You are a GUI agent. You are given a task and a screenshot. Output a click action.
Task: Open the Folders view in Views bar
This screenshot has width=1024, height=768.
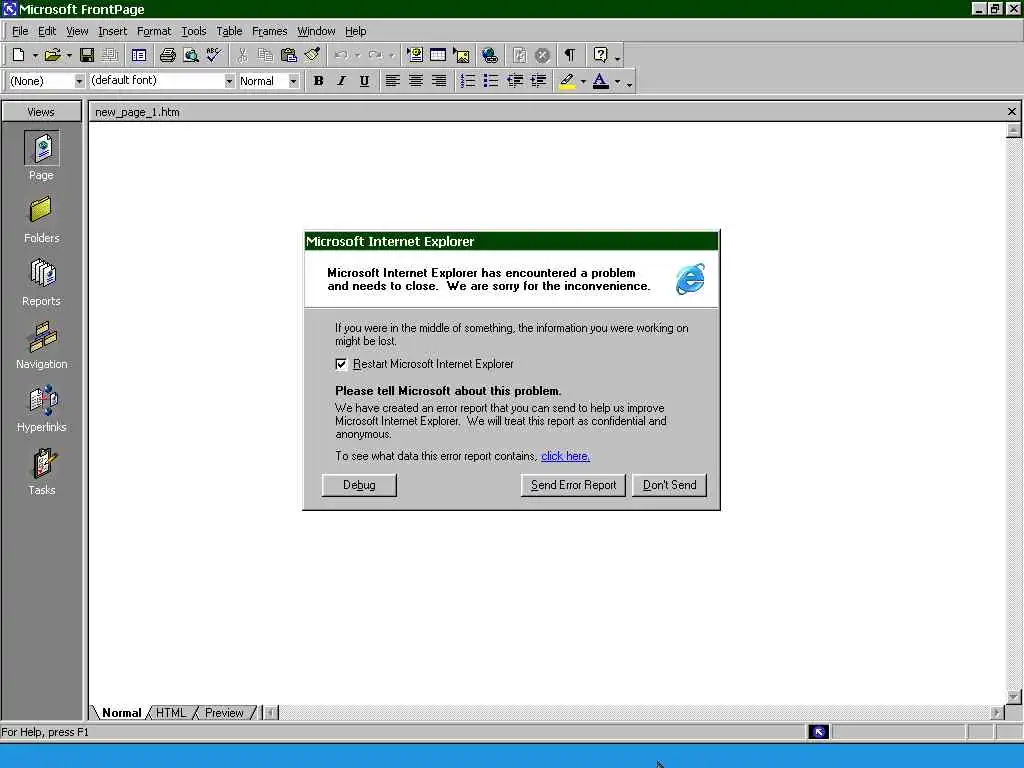(41, 220)
